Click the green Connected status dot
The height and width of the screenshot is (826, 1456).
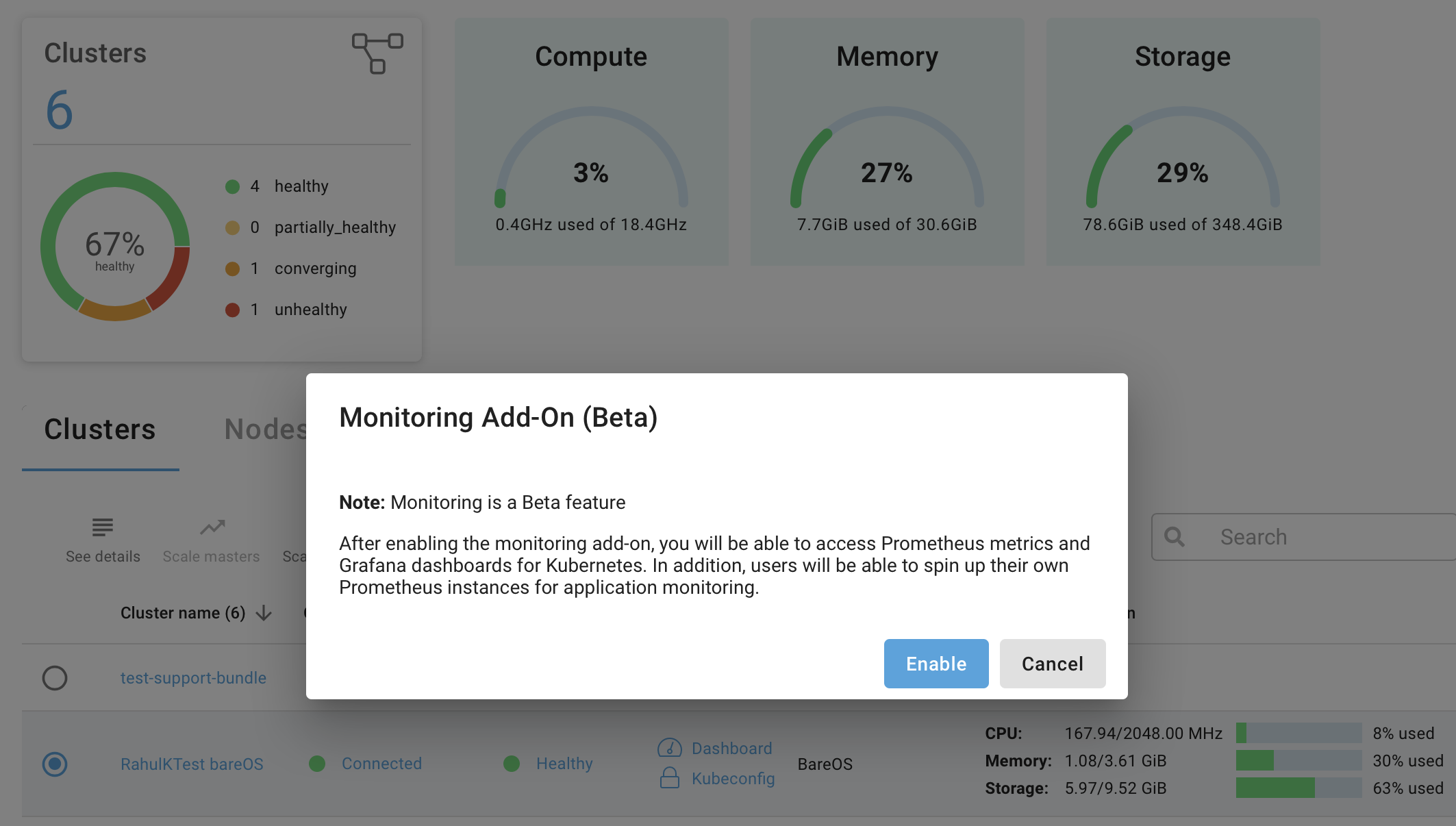coord(317,764)
